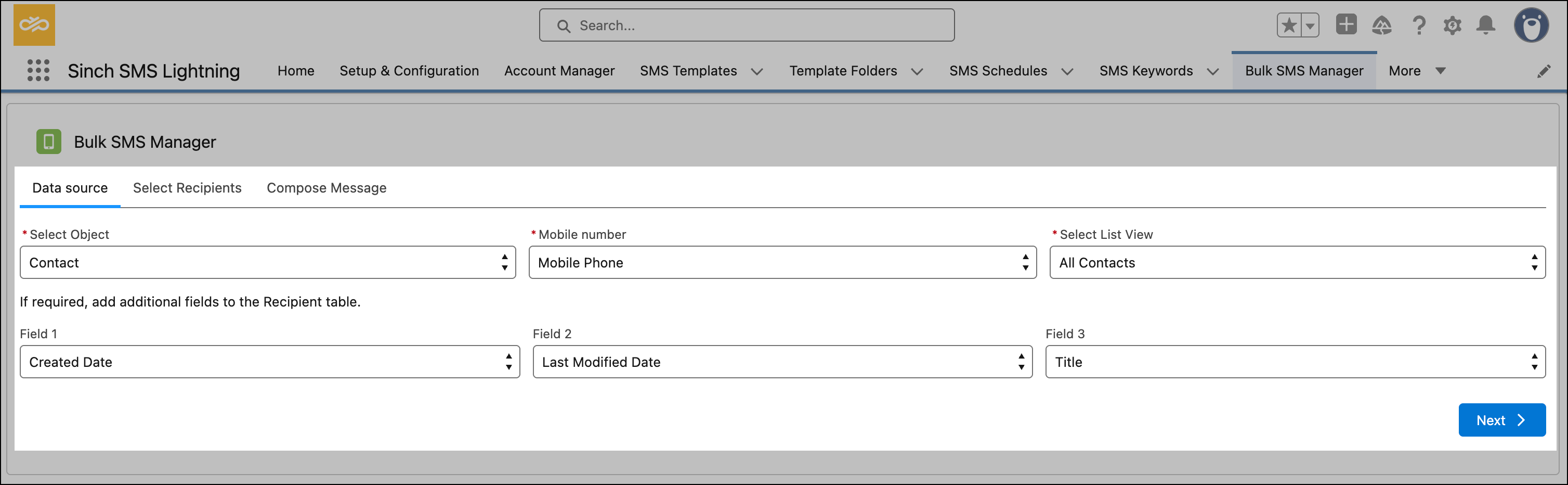Click the Favorites star icon
This screenshot has width=1568, height=485.
[x=1289, y=25]
